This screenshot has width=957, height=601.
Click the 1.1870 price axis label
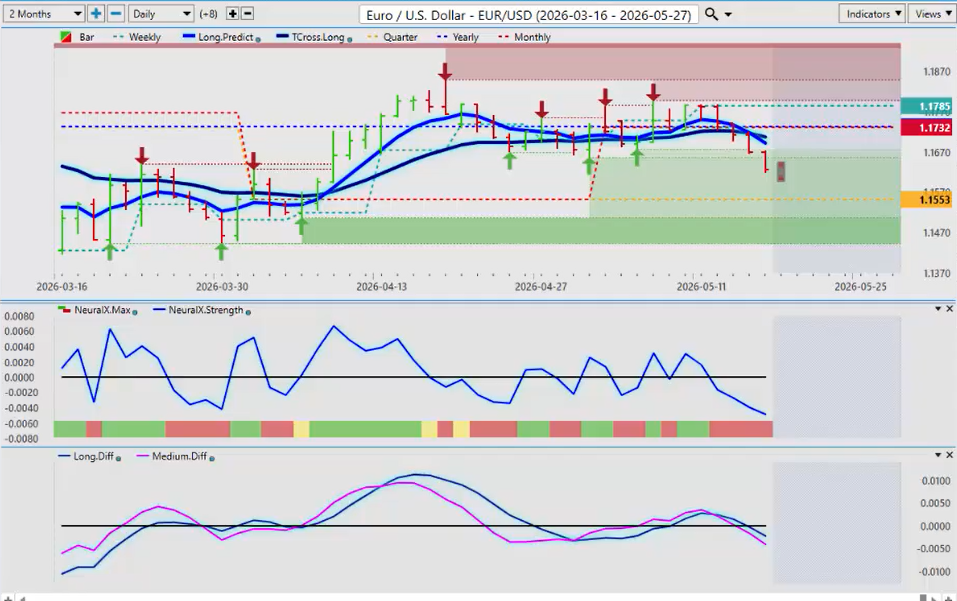936,72
